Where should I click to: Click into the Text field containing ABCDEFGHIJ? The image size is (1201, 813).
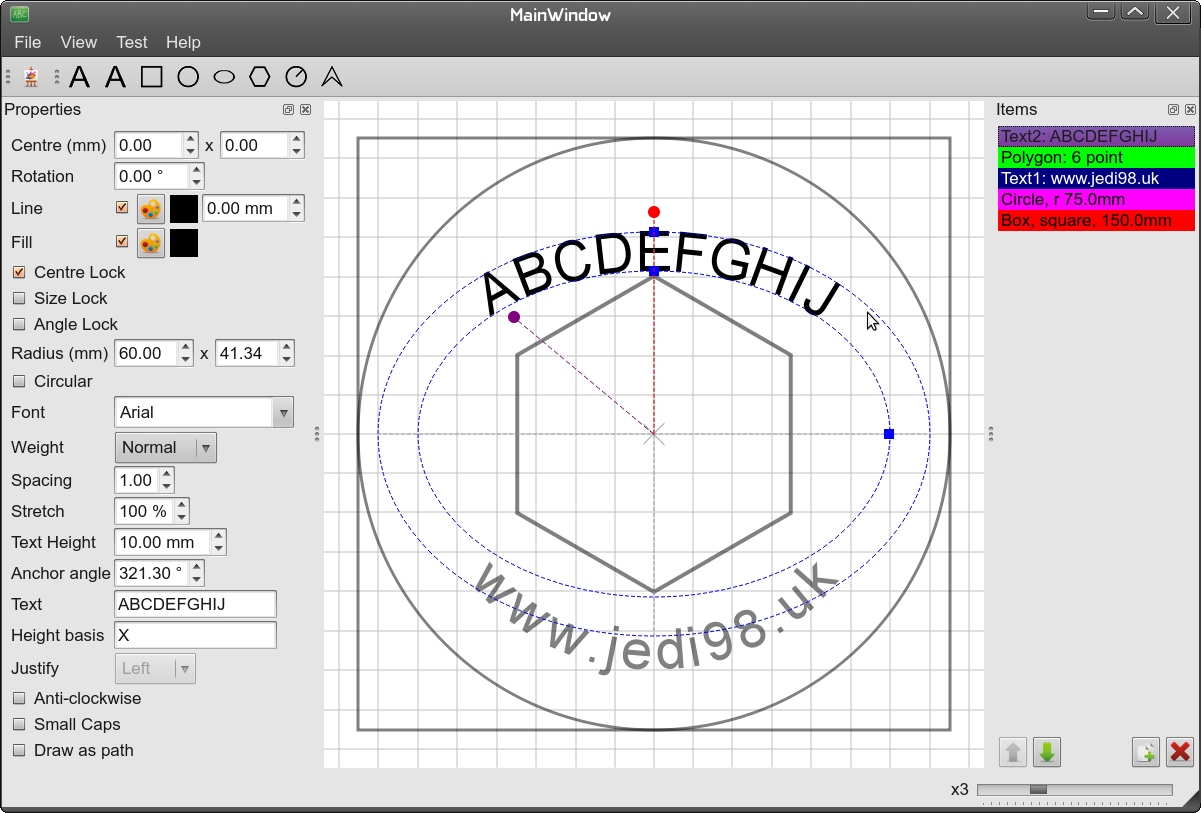(195, 604)
